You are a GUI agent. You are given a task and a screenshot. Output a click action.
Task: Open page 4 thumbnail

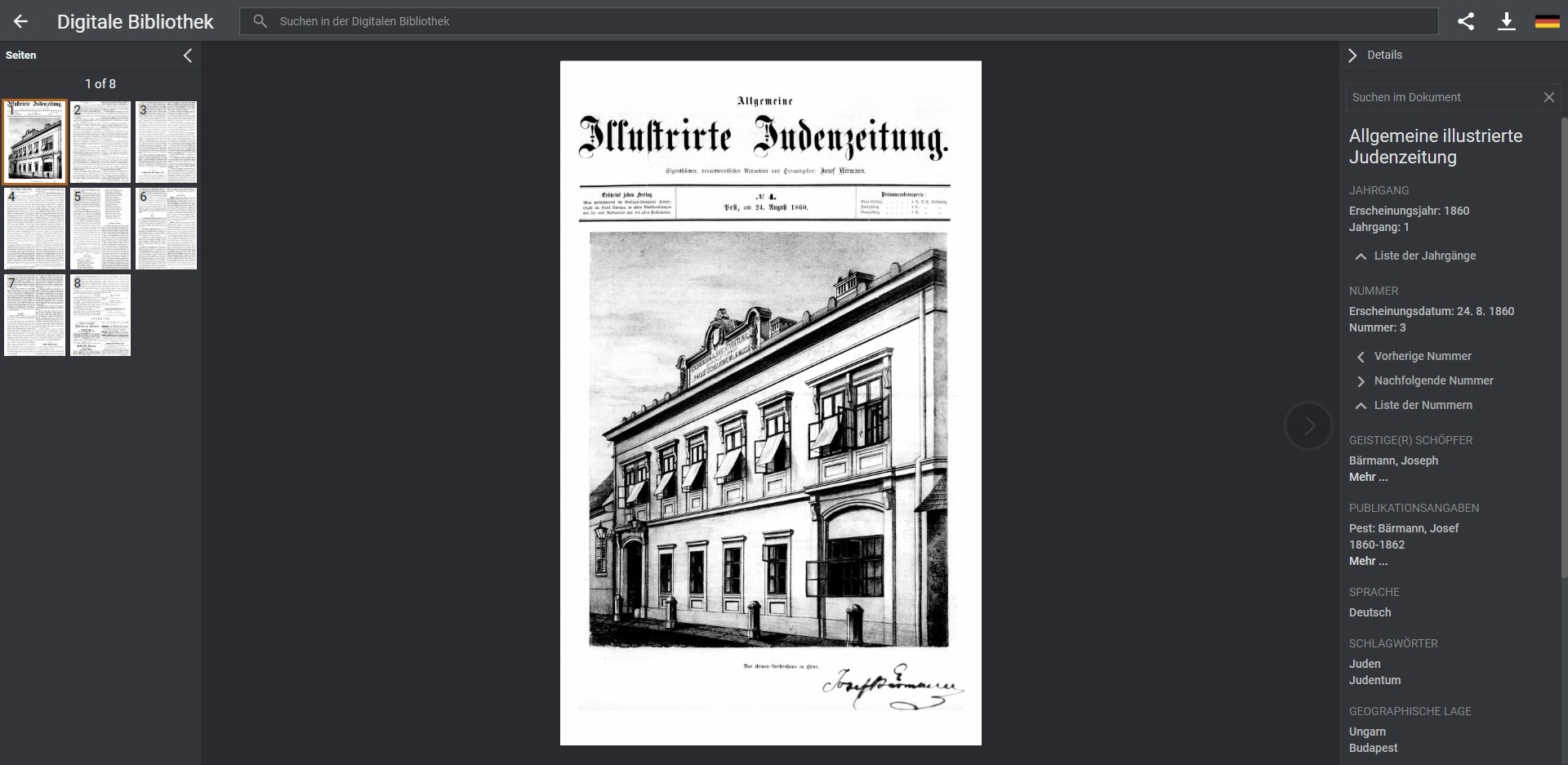pos(34,229)
